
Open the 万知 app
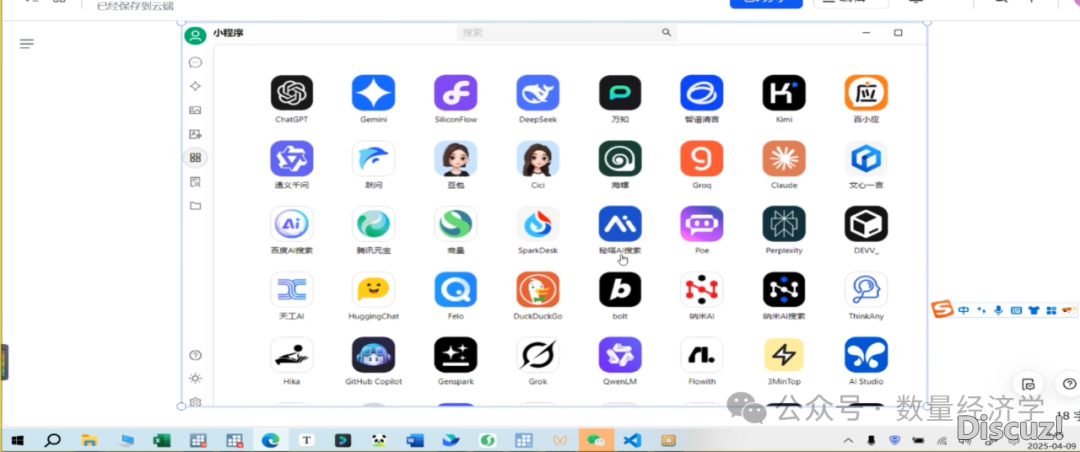pyautogui.click(x=620, y=93)
